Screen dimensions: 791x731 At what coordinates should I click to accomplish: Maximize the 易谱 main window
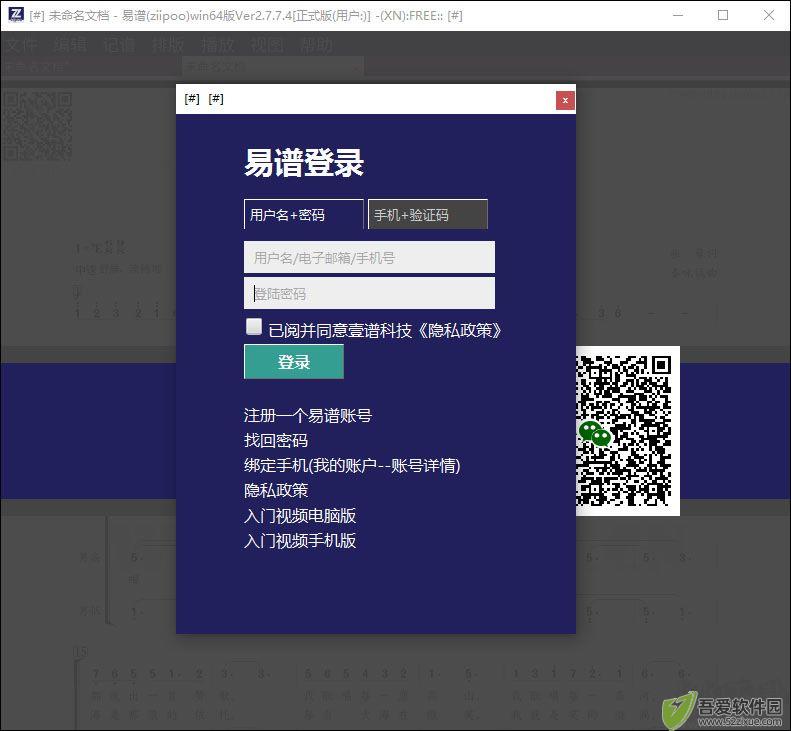tap(723, 15)
